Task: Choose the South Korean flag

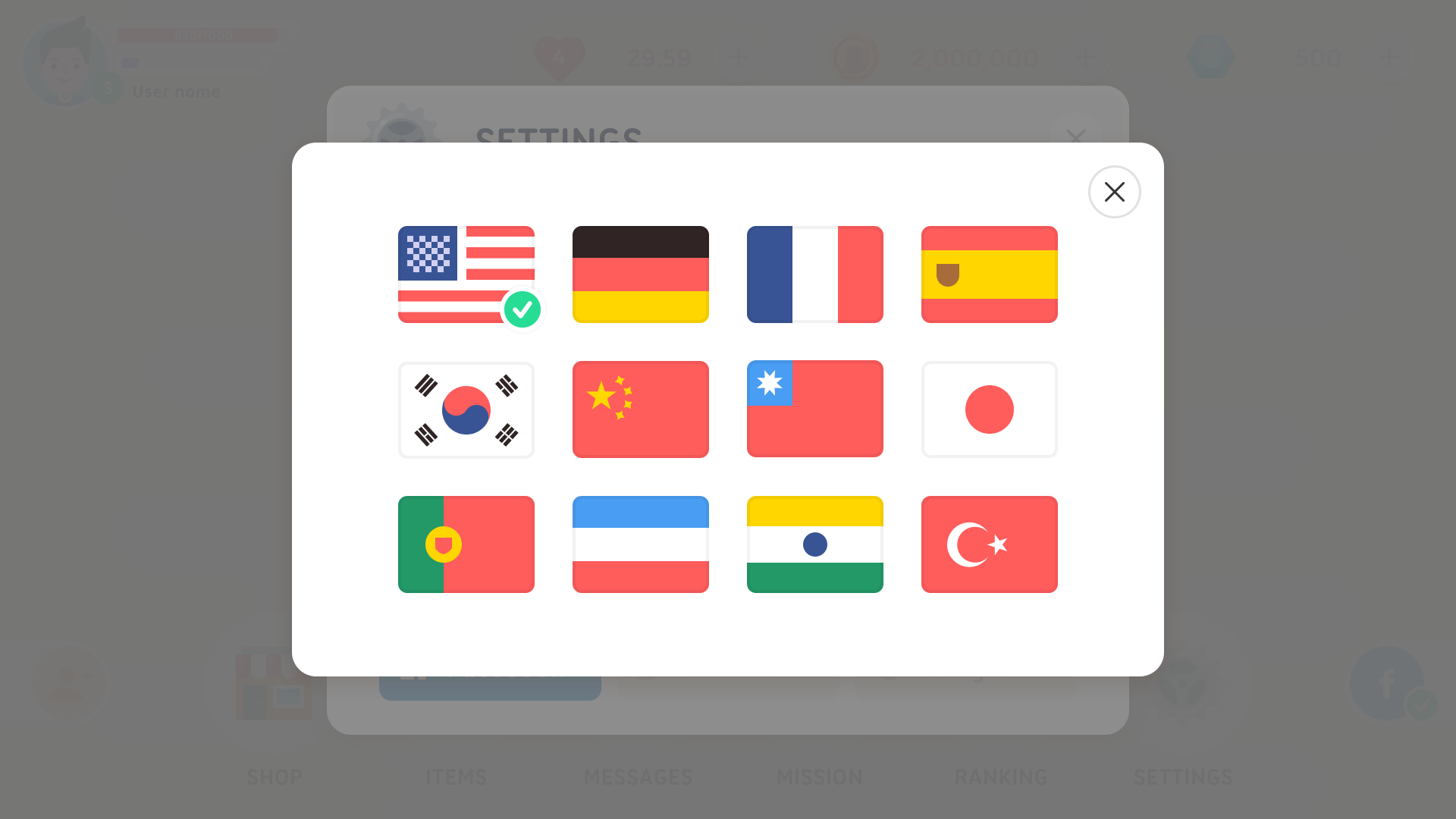Action: [466, 409]
